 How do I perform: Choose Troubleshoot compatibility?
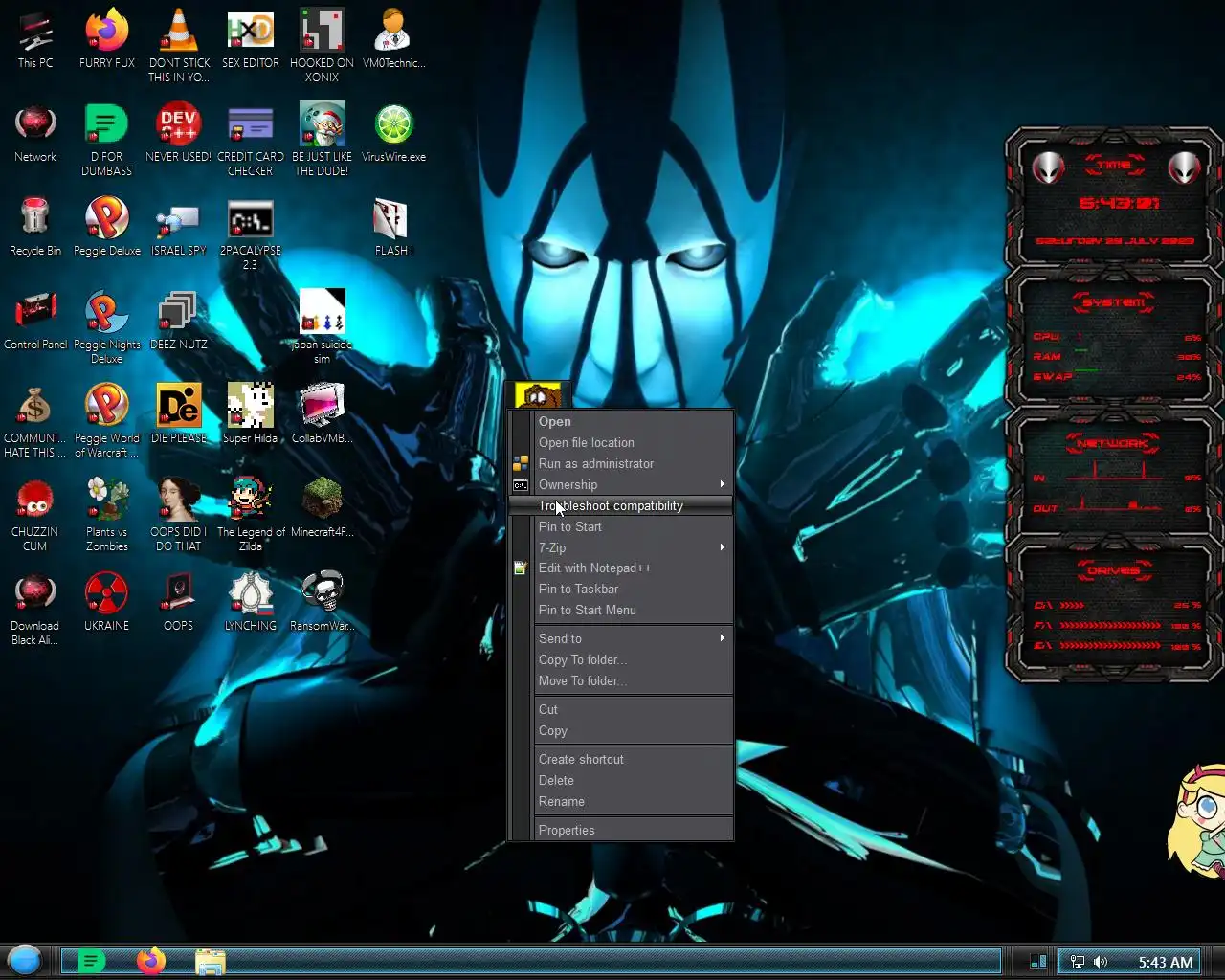tap(621, 505)
